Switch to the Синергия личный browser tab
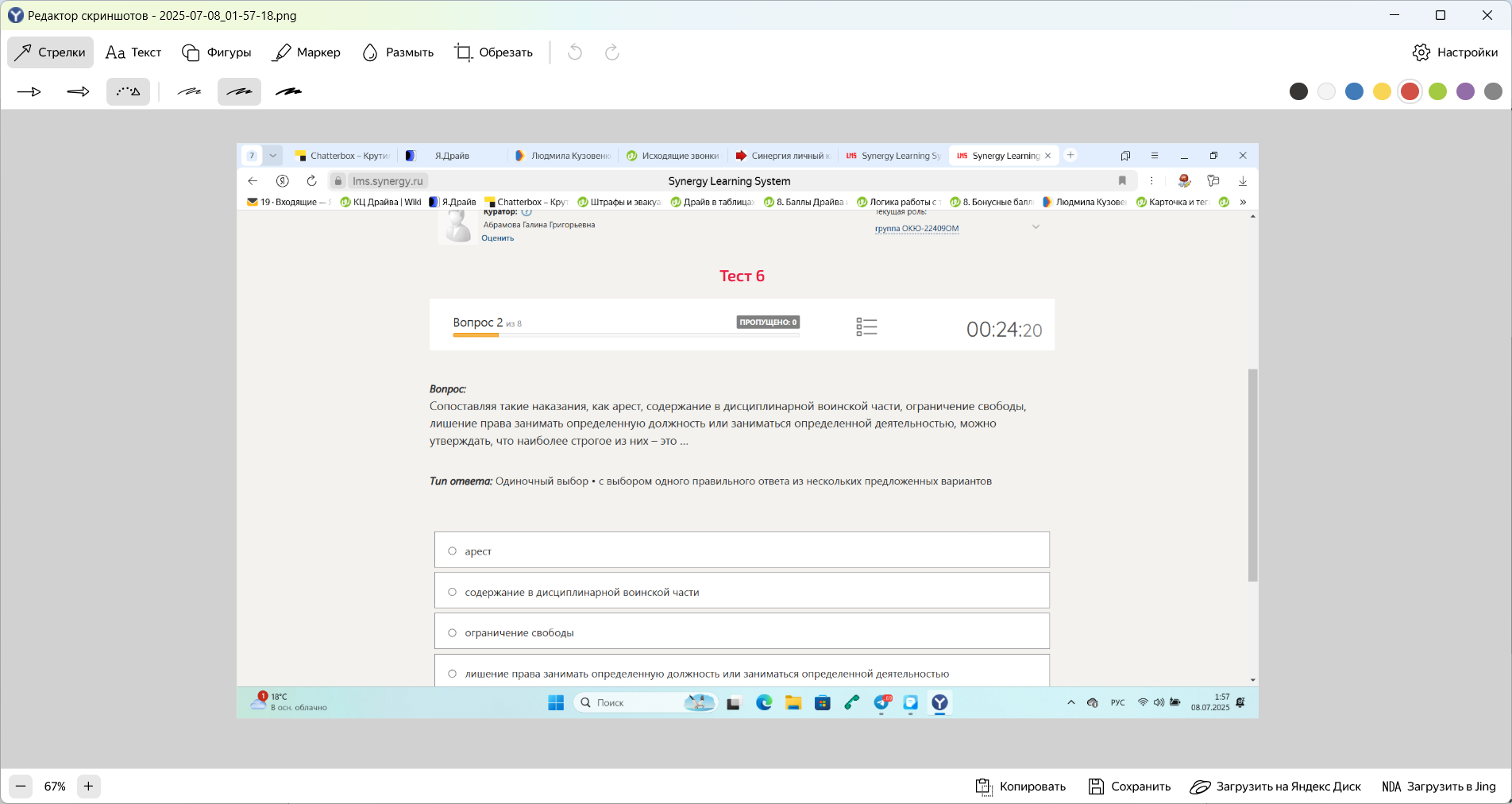Viewport: 1512px width, 804px height. (x=783, y=156)
